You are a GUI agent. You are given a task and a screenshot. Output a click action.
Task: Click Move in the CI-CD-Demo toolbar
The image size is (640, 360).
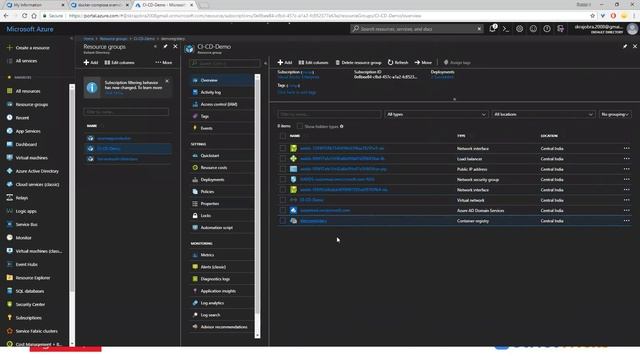click(x=423, y=62)
